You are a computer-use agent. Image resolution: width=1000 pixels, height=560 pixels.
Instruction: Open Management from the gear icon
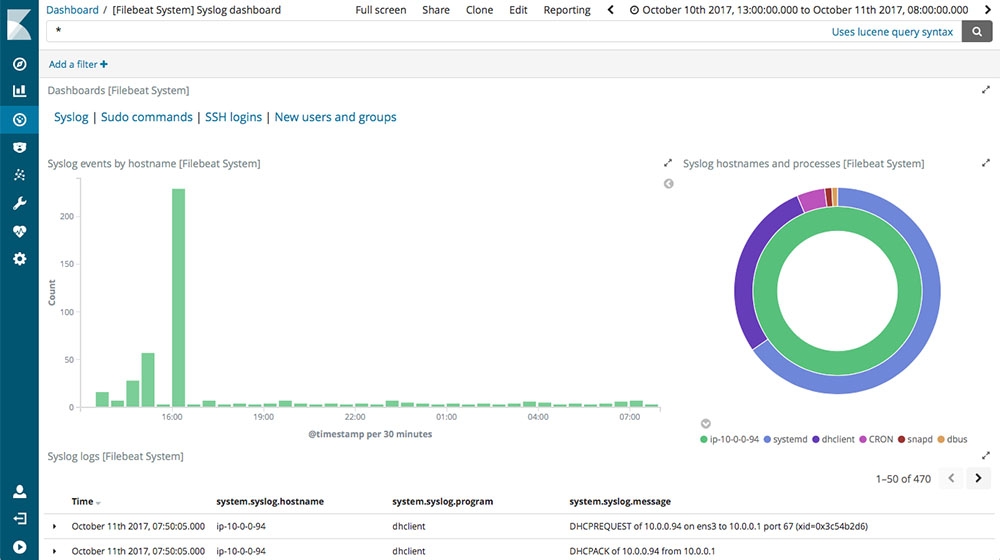tap(20, 259)
